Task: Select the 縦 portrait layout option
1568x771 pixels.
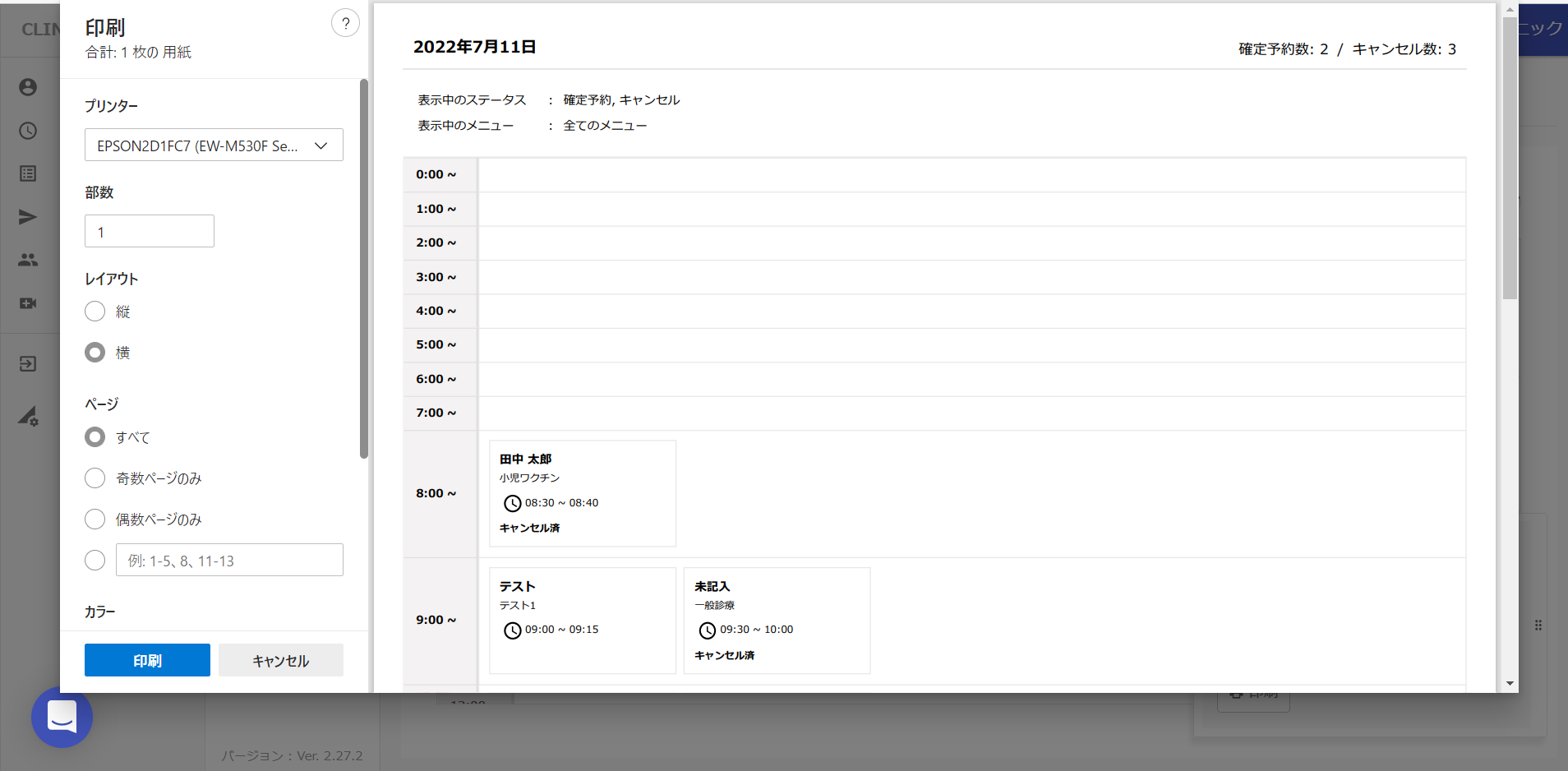Action: pyautogui.click(x=95, y=312)
